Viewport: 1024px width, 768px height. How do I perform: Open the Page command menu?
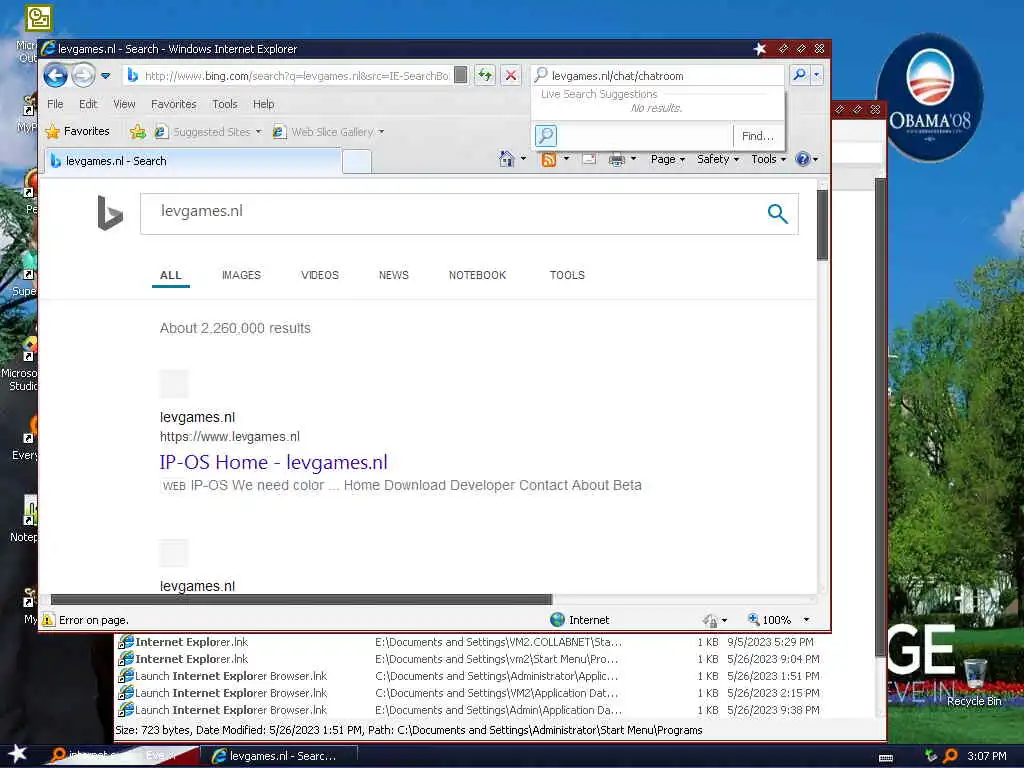click(667, 159)
